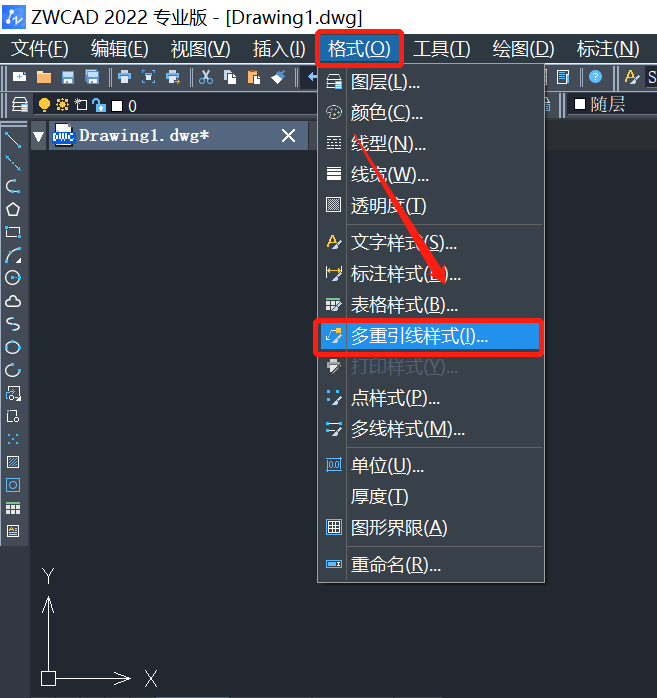Select the Rectangle tool
This screenshot has width=657, height=698.
[13, 232]
